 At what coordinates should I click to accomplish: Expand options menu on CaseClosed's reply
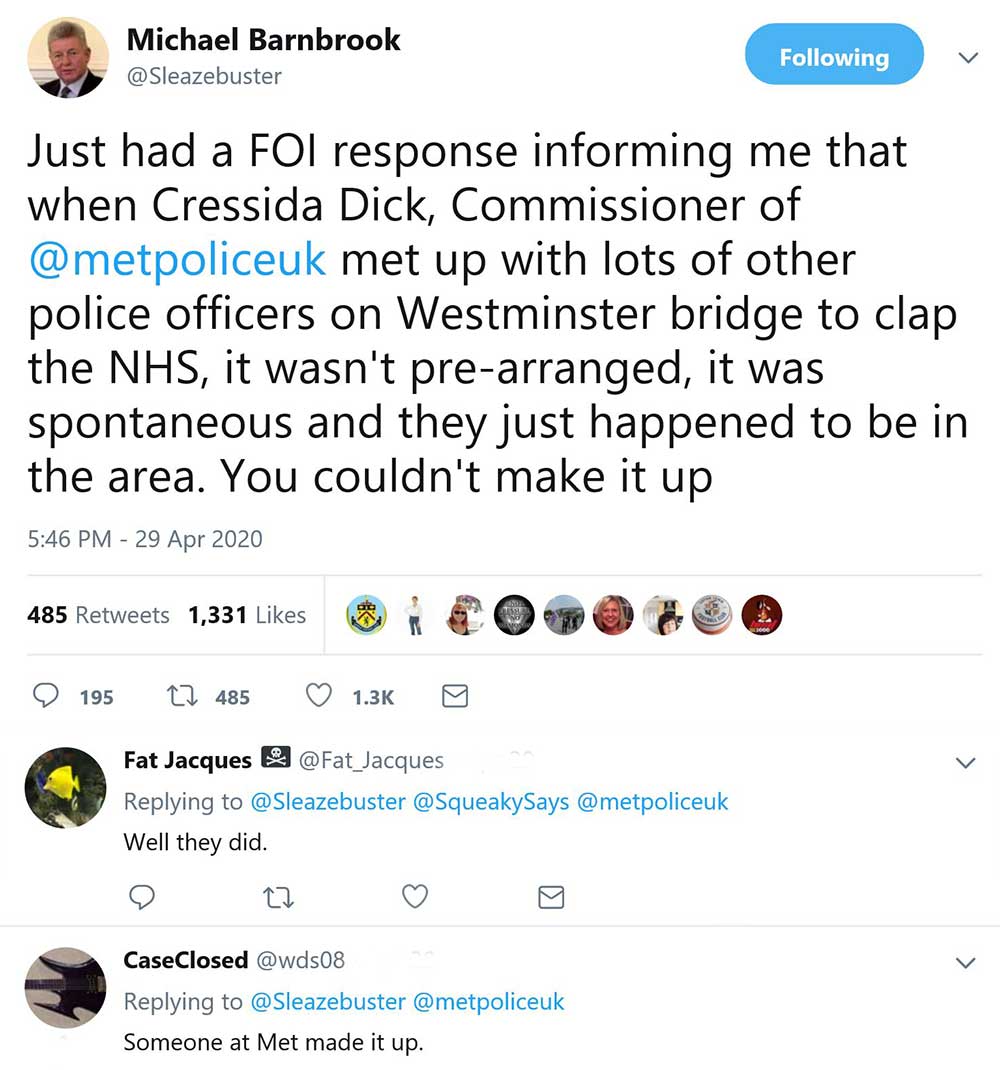point(966,963)
